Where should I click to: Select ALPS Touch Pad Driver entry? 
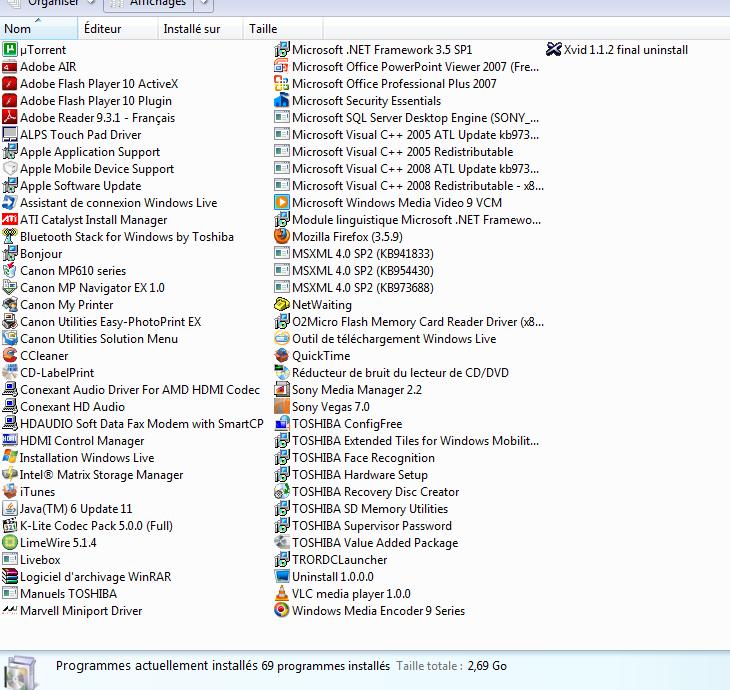(72, 135)
